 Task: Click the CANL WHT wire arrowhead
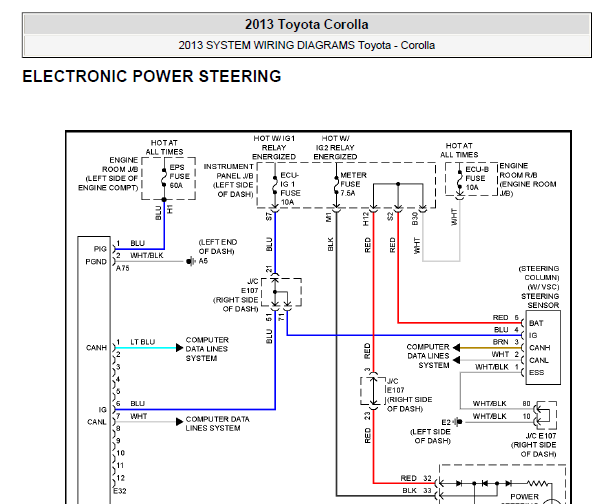179,422
